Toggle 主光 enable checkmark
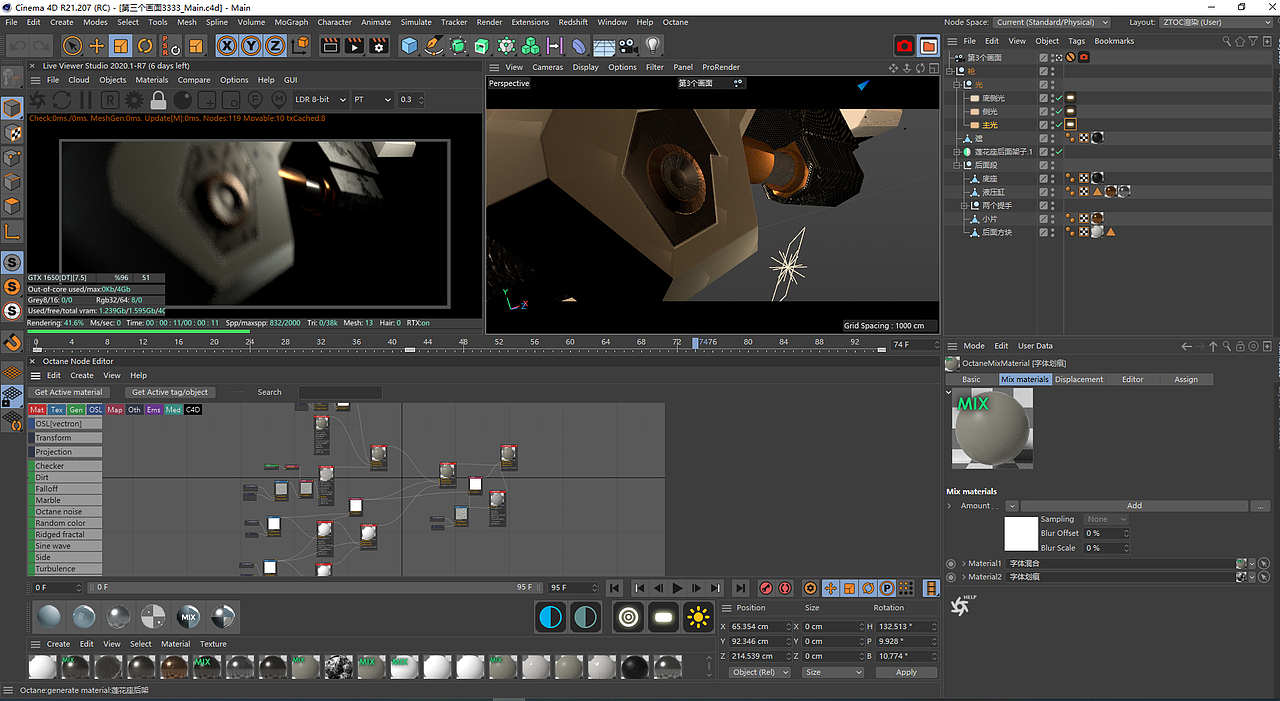The image size is (1280, 701). (1058, 125)
